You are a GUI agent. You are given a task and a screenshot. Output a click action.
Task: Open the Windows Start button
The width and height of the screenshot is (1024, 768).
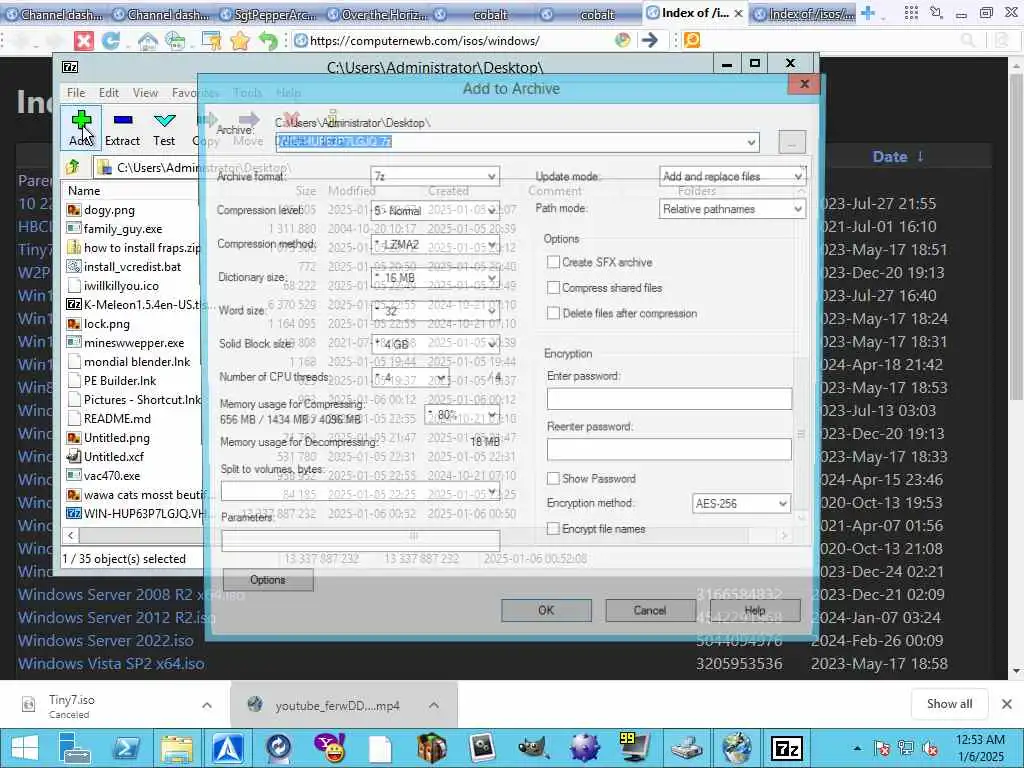25,748
